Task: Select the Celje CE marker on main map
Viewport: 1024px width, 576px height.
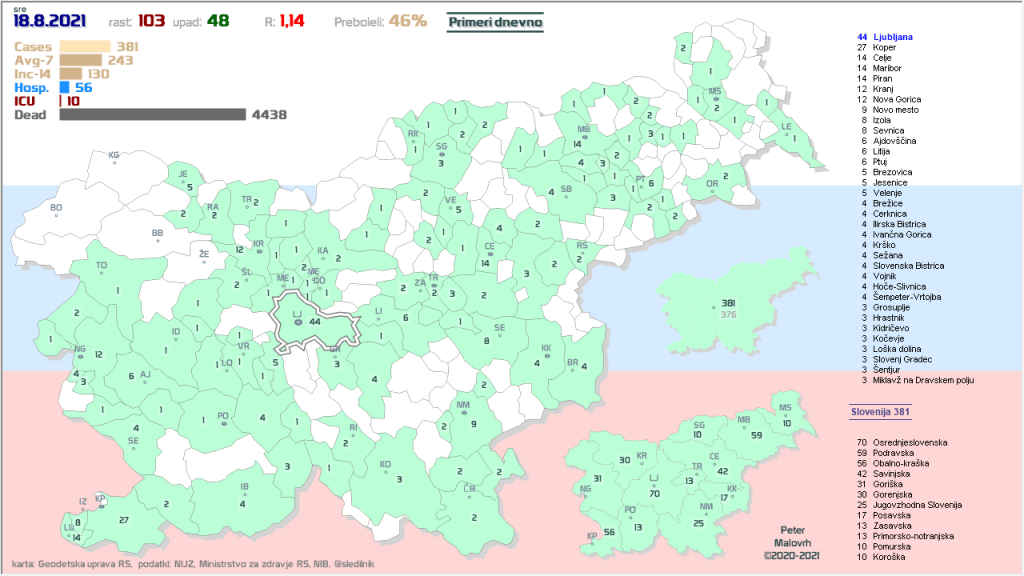Action: (489, 254)
